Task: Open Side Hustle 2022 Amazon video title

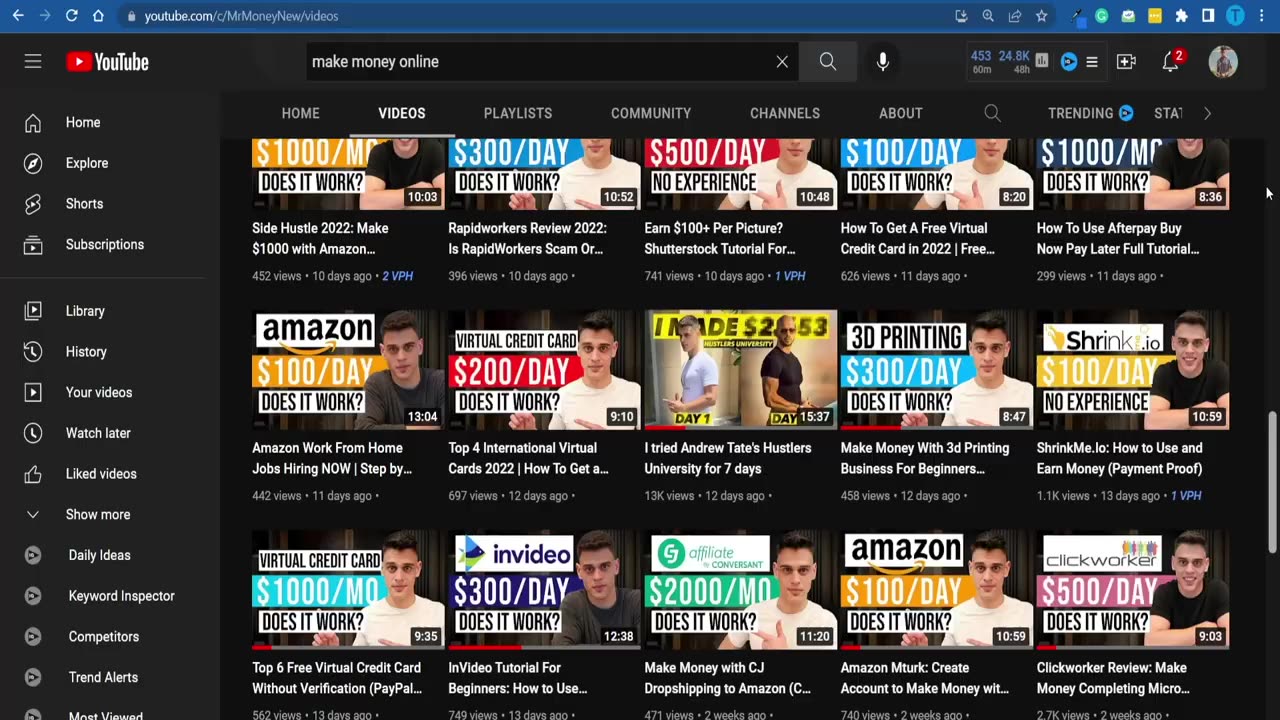Action: coord(320,238)
